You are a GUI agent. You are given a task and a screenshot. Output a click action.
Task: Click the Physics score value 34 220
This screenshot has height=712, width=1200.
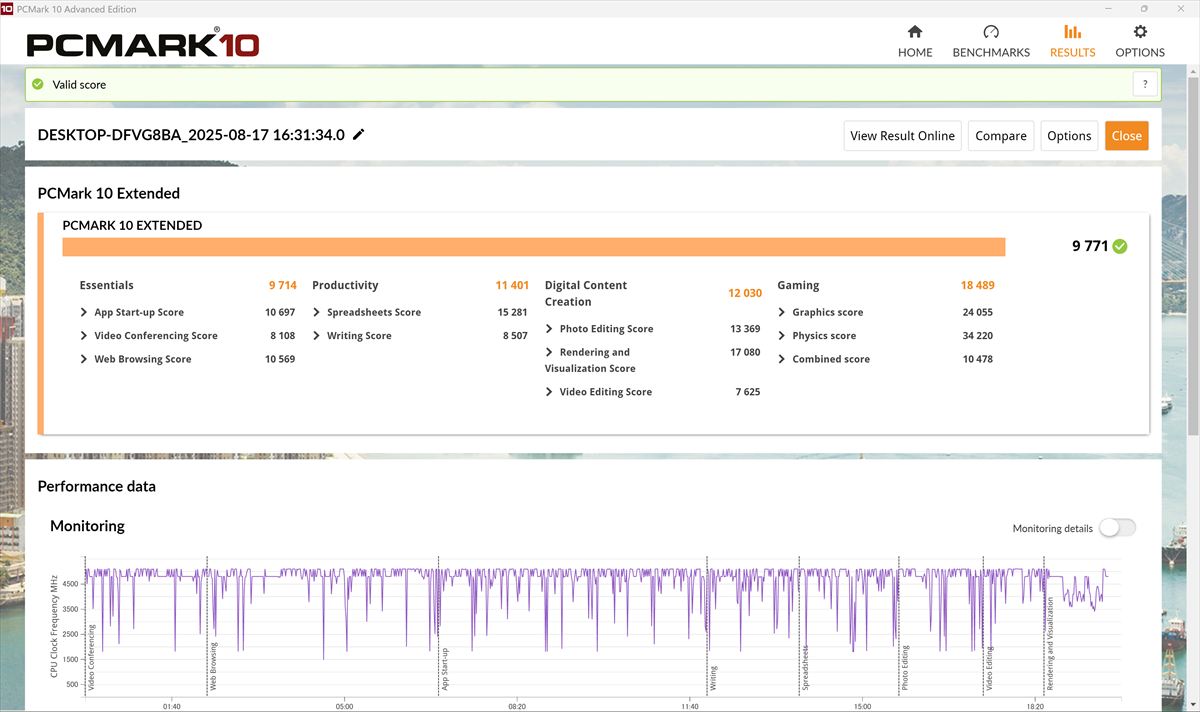[x=978, y=336]
